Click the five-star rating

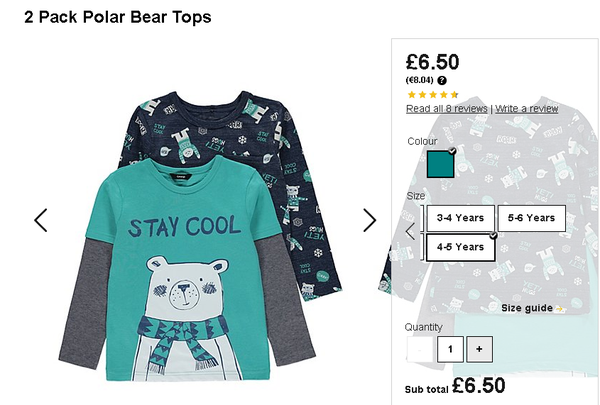[432, 95]
